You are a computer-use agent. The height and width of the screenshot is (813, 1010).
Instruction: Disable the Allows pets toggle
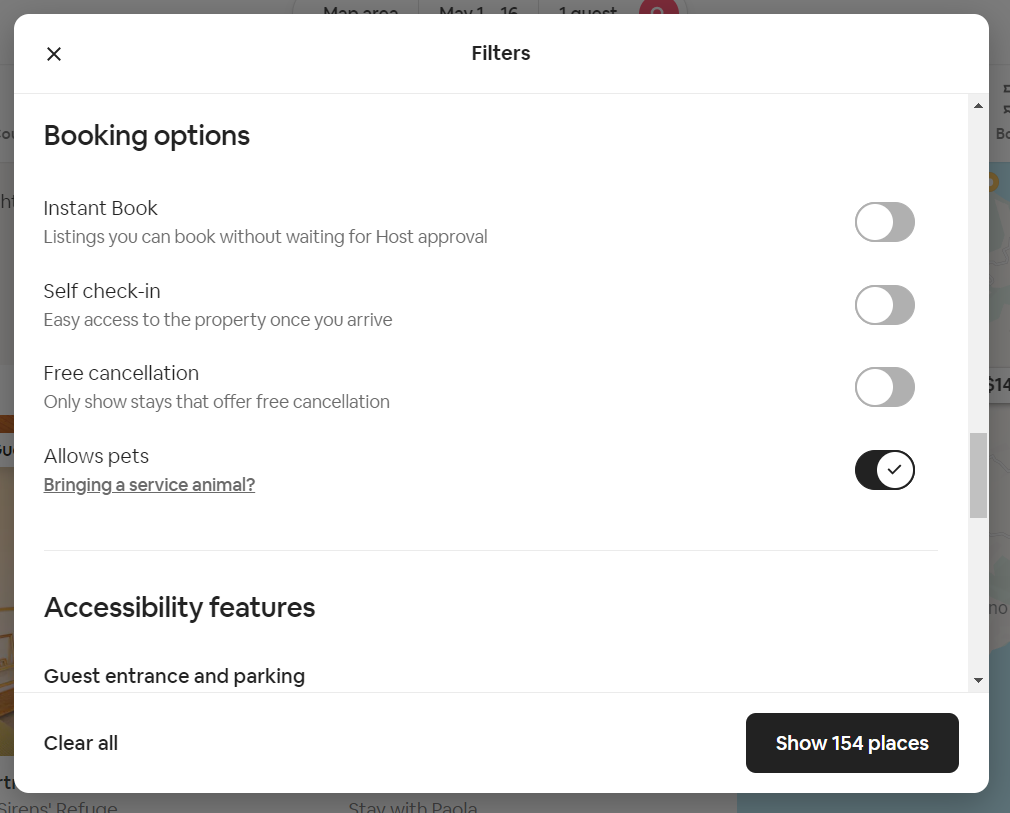[885, 469]
